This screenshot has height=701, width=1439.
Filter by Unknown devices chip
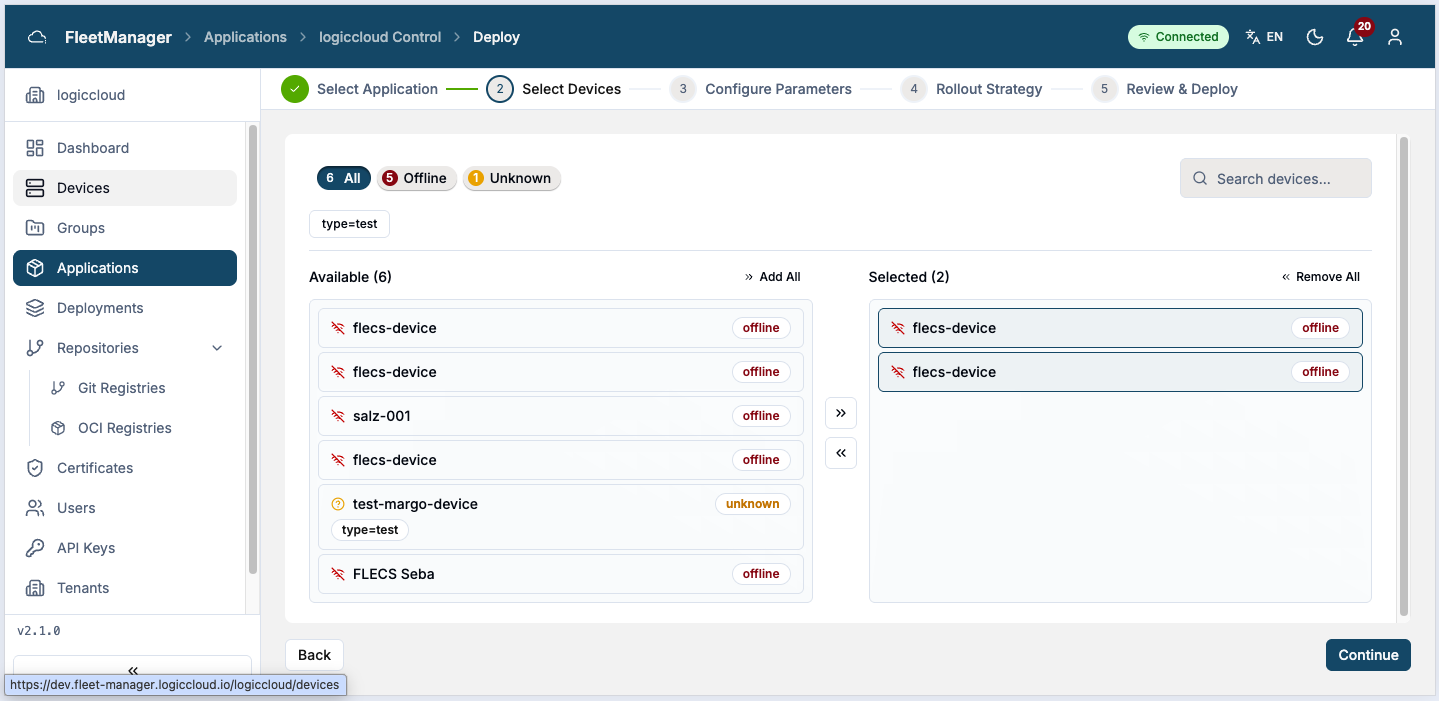(512, 178)
